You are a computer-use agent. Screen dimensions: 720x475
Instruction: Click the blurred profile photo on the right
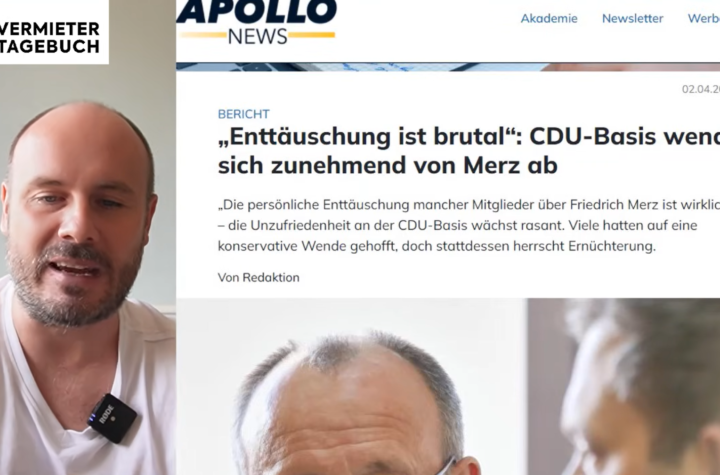(624, 386)
